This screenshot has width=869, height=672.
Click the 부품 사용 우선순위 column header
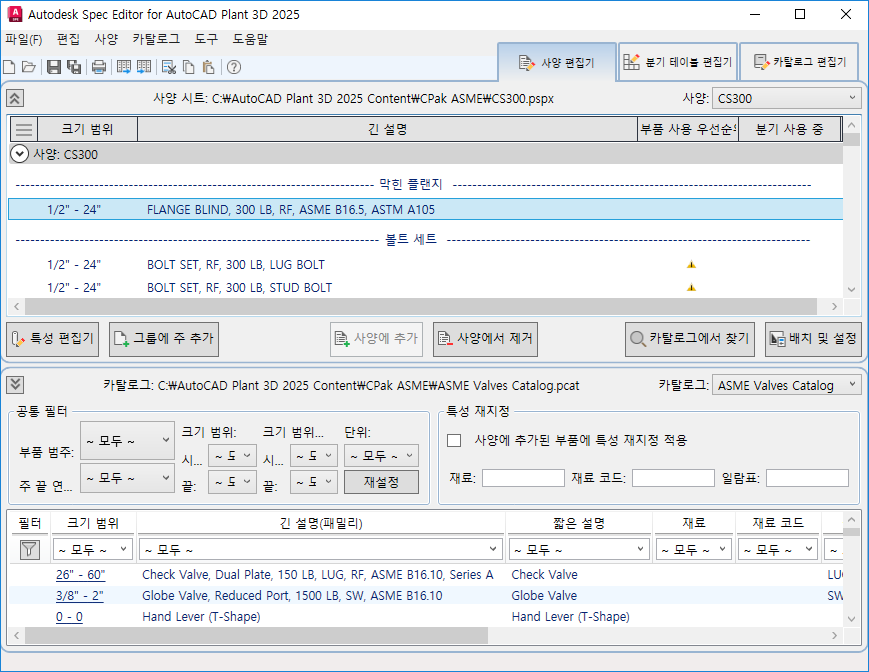[688, 130]
